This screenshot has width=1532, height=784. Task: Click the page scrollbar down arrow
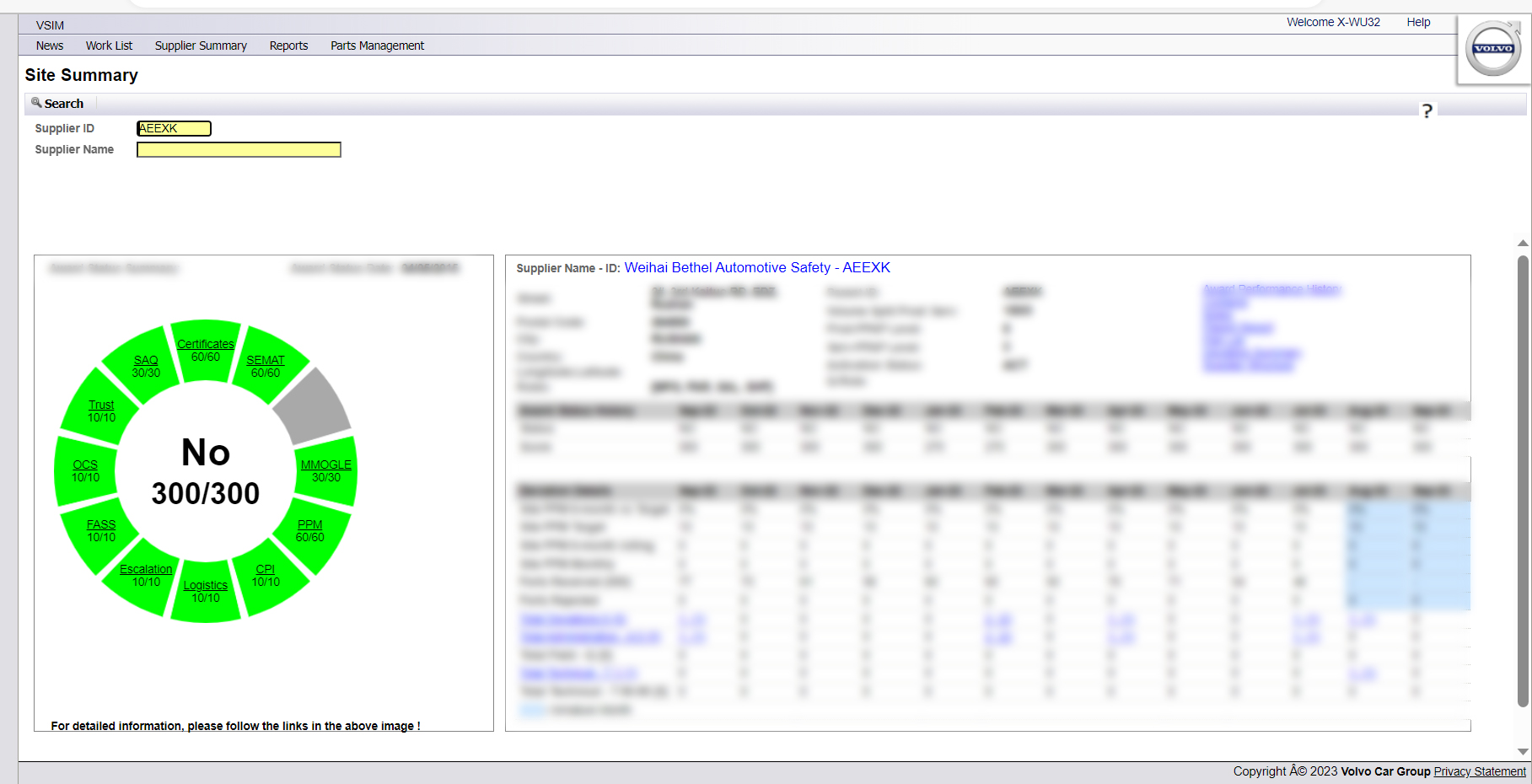1523,751
